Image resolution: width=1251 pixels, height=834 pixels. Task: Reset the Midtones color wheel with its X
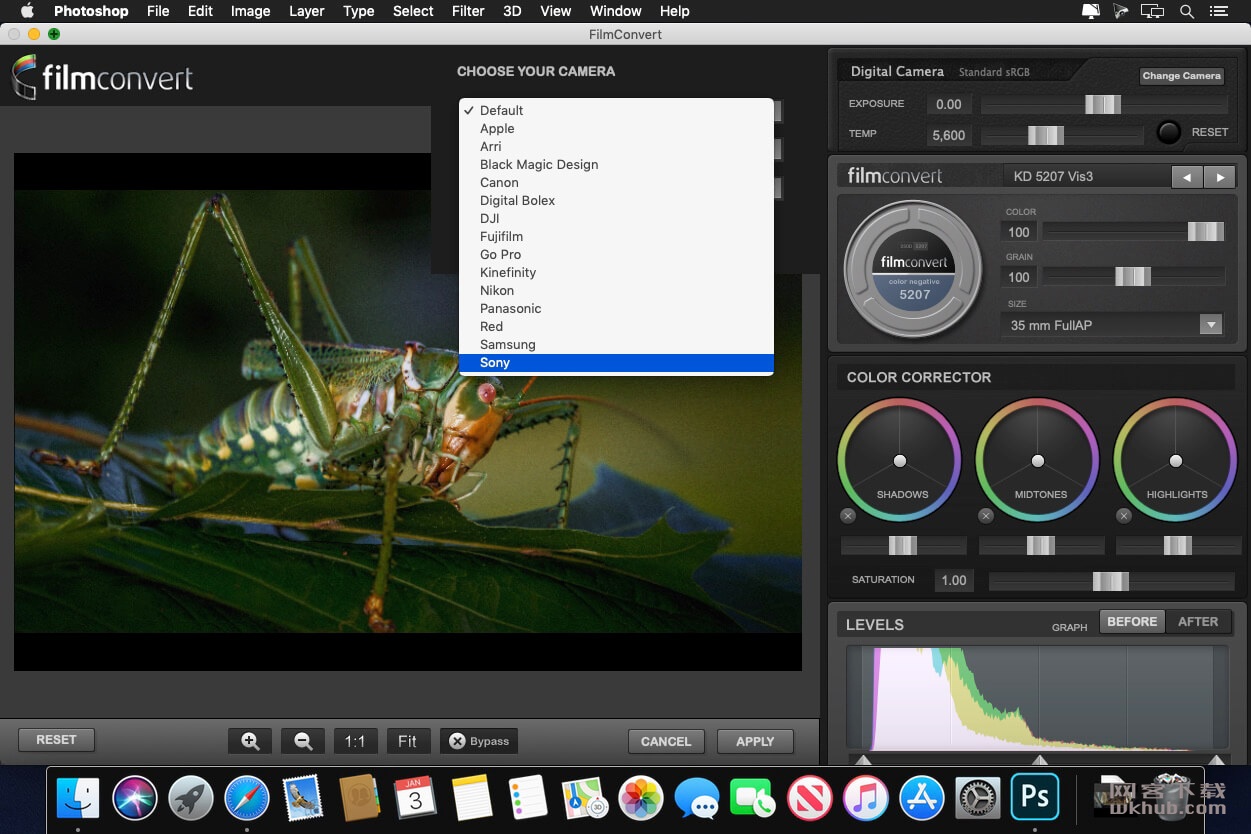986,516
